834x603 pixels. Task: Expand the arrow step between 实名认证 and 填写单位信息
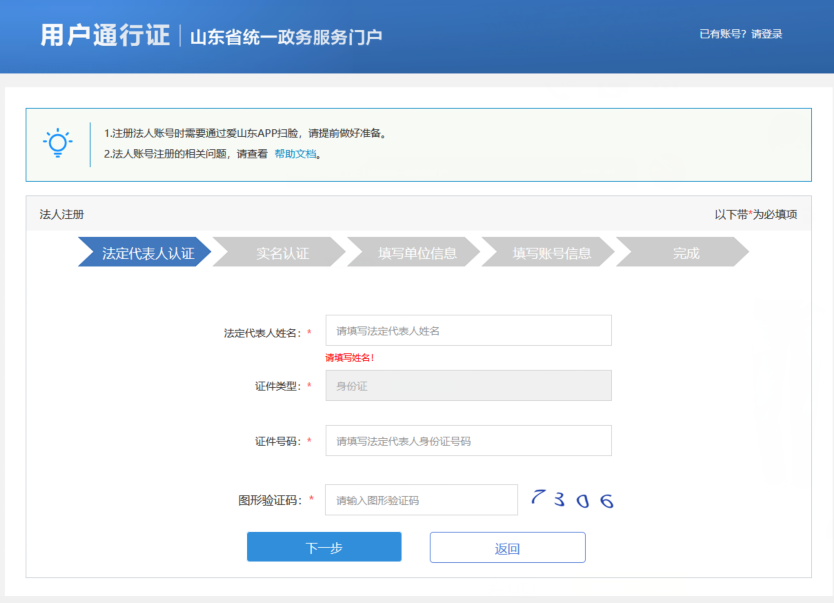tap(350, 252)
